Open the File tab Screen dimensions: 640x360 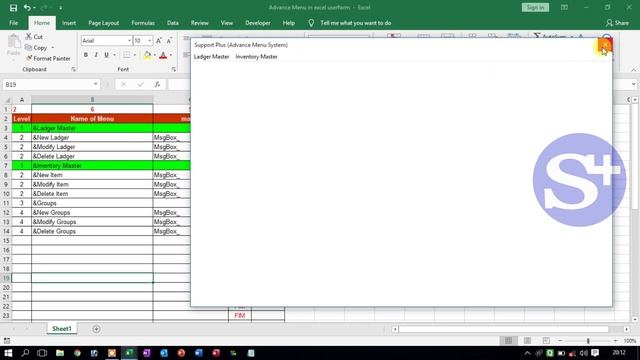(13, 23)
